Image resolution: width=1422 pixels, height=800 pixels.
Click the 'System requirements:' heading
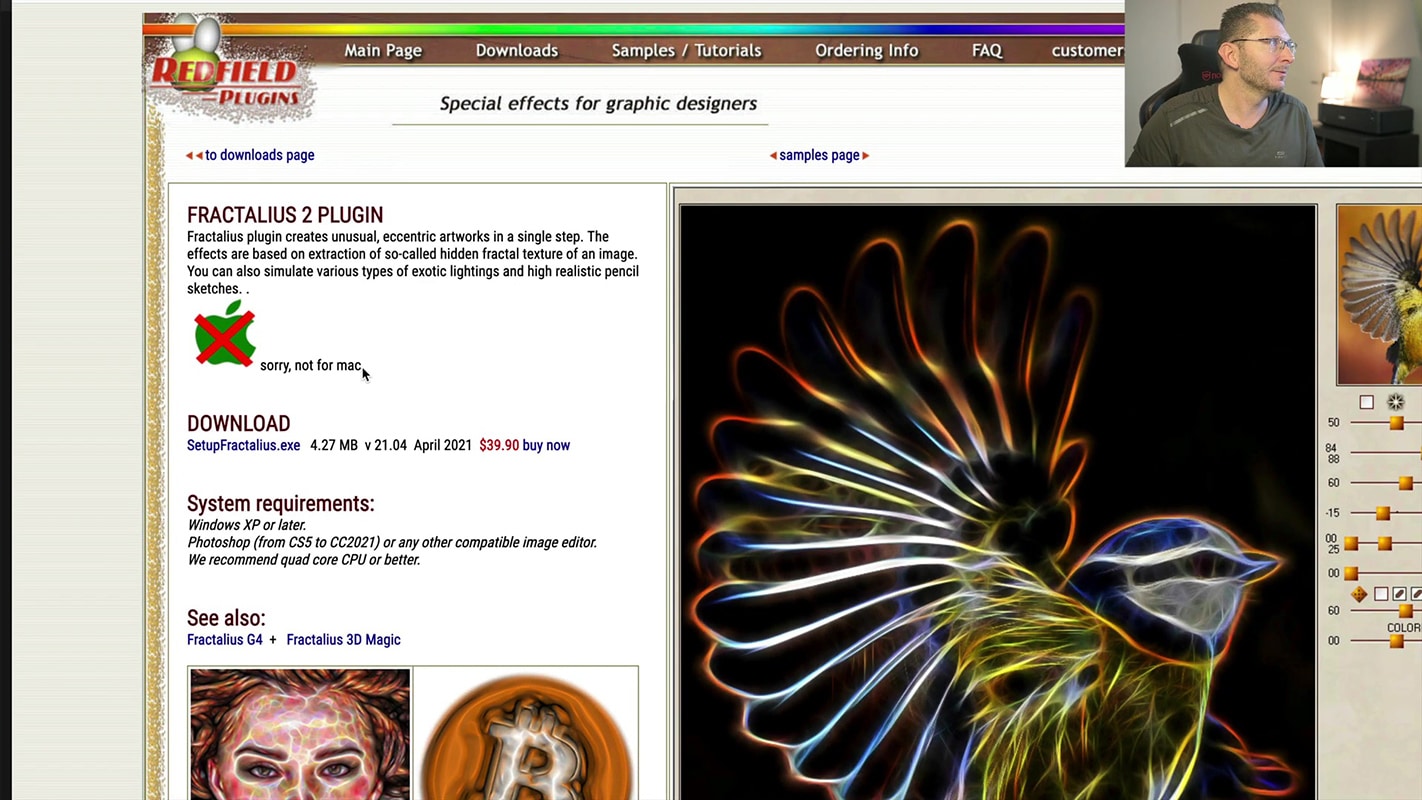(281, 504)
